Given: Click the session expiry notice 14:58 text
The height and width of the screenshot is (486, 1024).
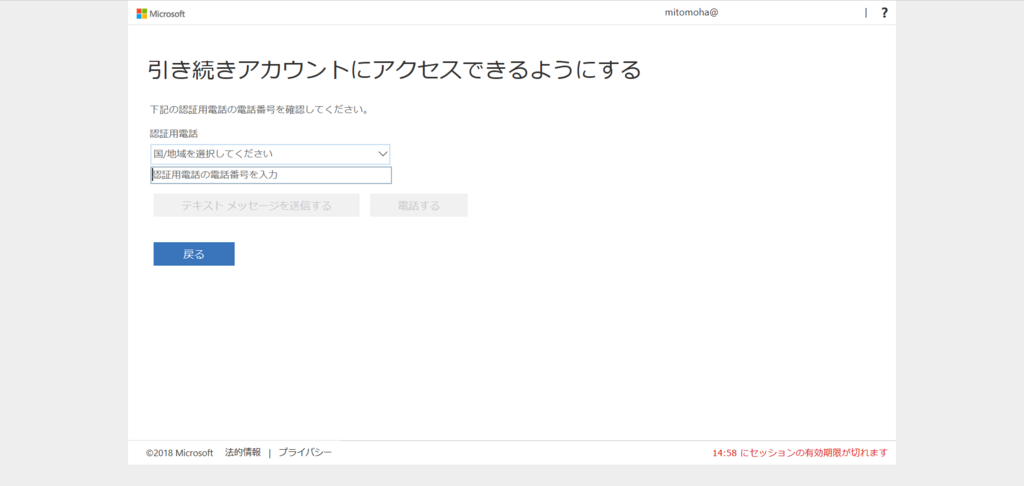Looking at the screenshot, I should pos(800,453).
